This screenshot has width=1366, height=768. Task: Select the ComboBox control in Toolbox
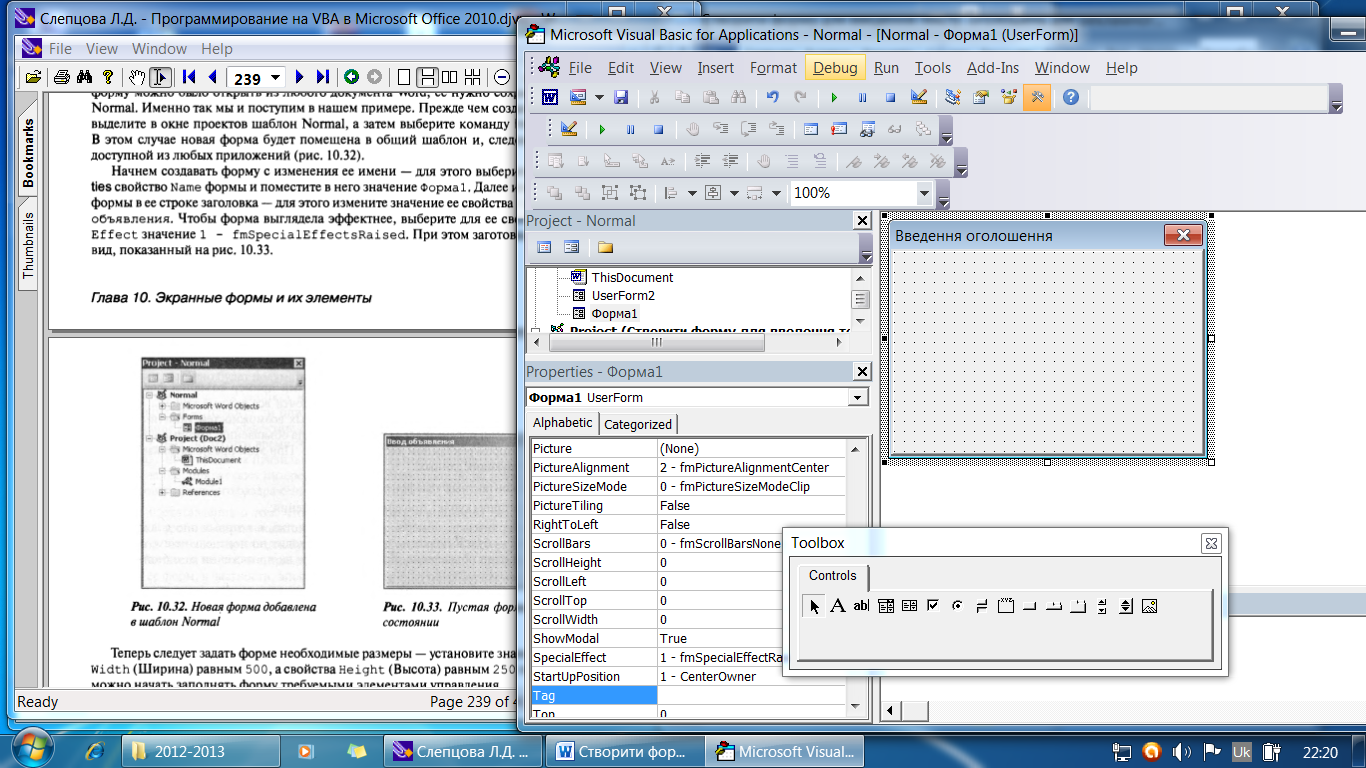click(886, 605)
